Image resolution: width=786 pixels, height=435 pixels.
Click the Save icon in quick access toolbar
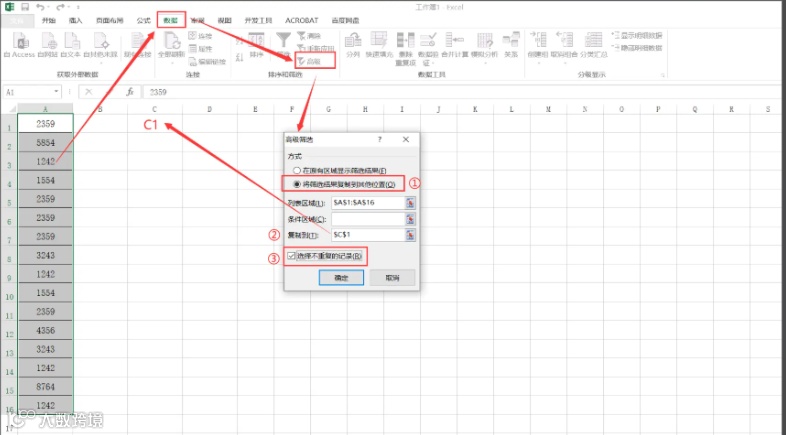click(25, 7)
